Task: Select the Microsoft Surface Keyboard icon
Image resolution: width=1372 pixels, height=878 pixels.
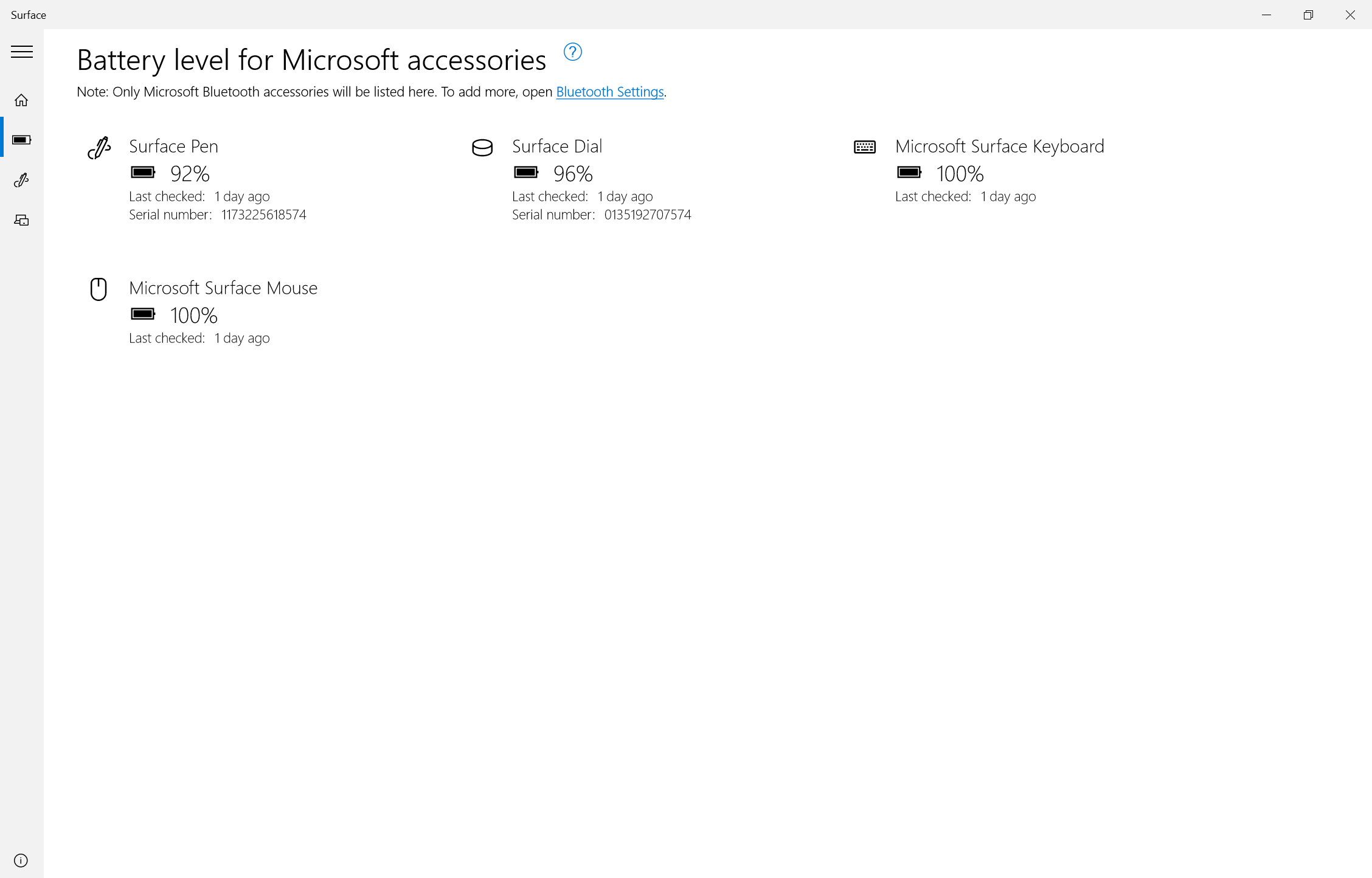Action: 865,147
